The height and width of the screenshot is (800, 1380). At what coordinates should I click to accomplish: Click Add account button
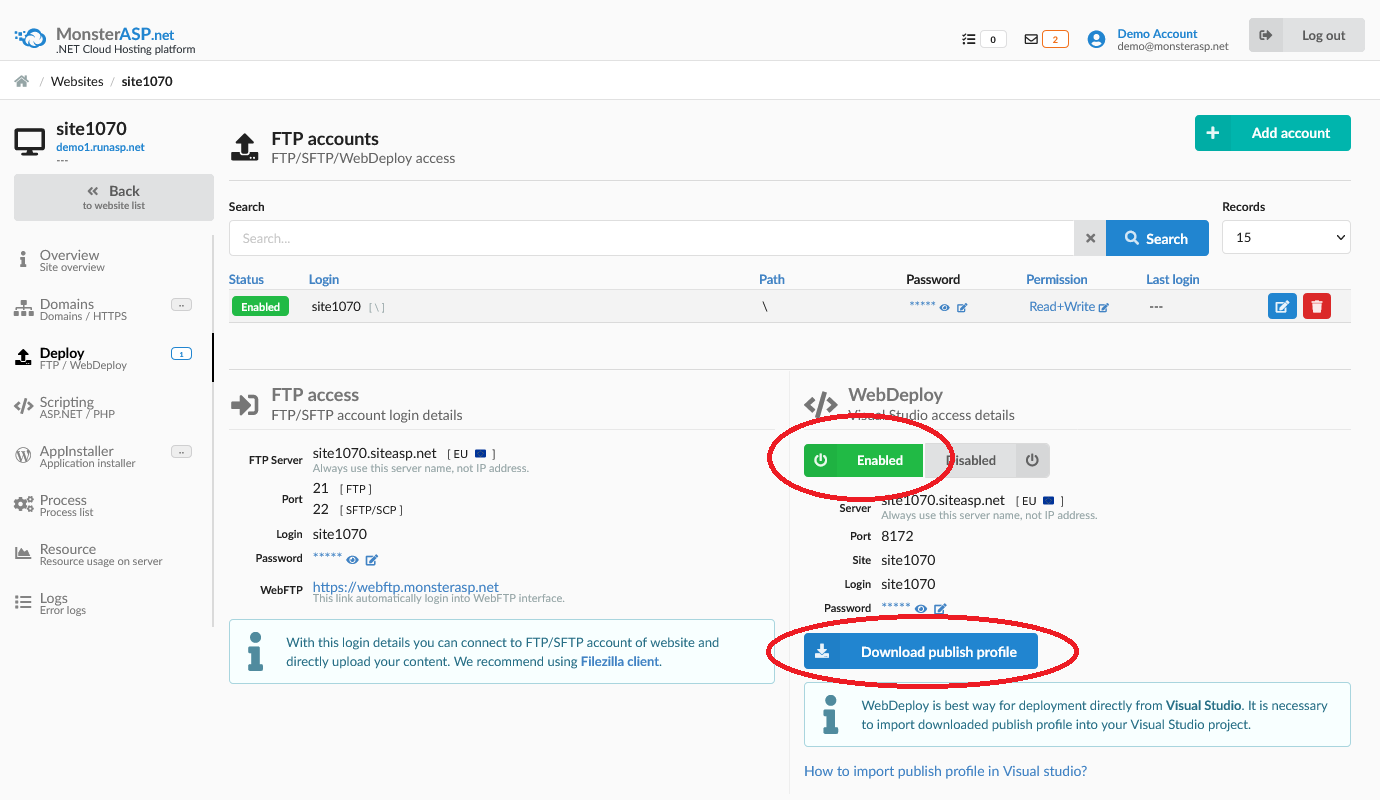click(x=1272, y=133)
